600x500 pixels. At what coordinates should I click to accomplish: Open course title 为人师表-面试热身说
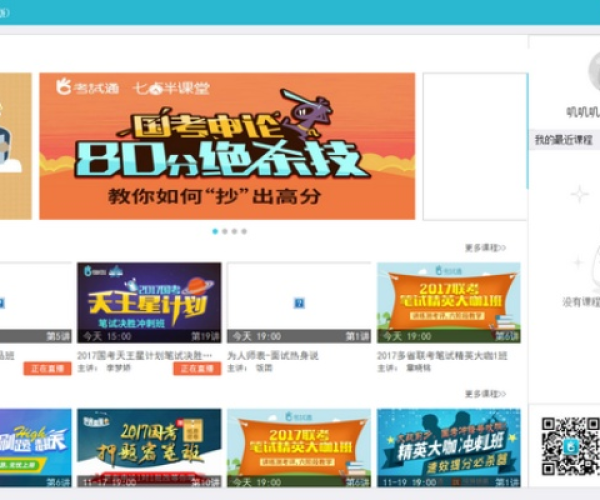coord(273,356)
